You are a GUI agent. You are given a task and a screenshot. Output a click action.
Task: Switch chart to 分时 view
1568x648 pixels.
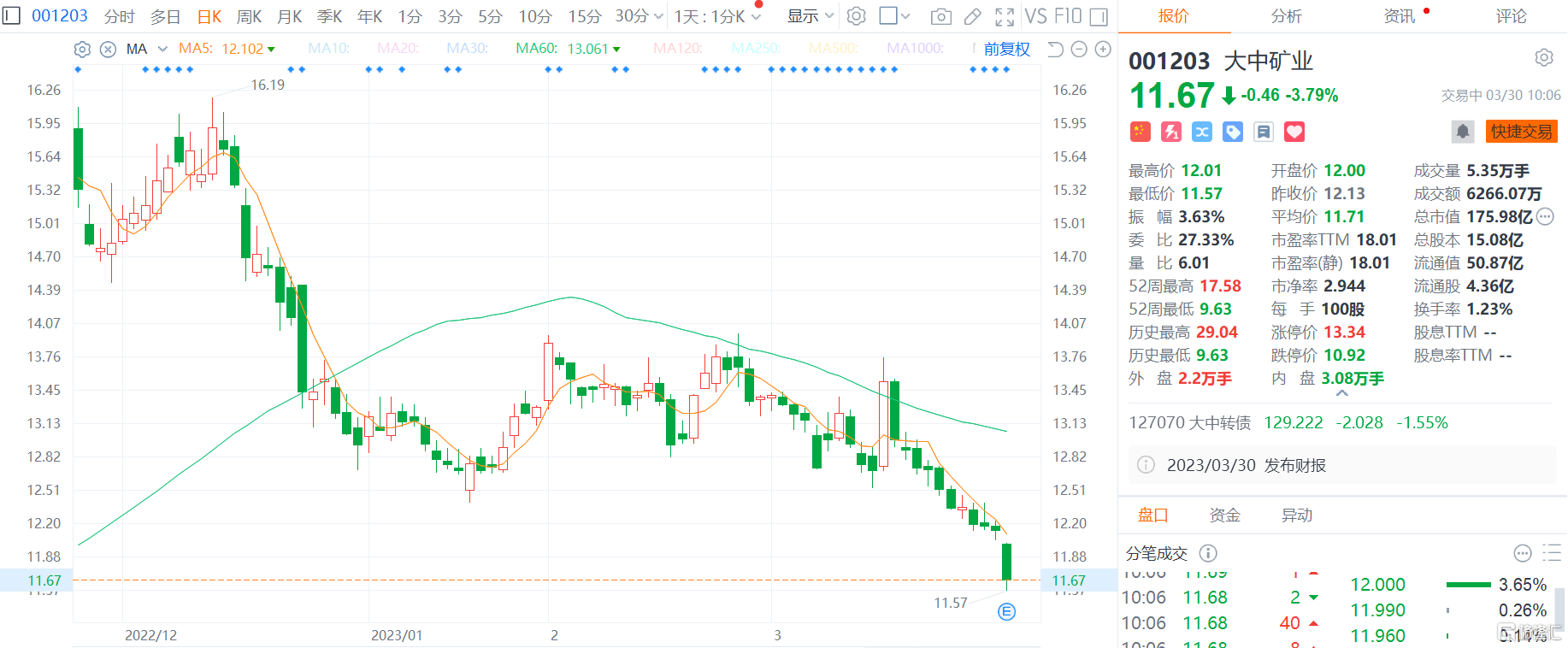pyautogui.click(x=120, y=16)
